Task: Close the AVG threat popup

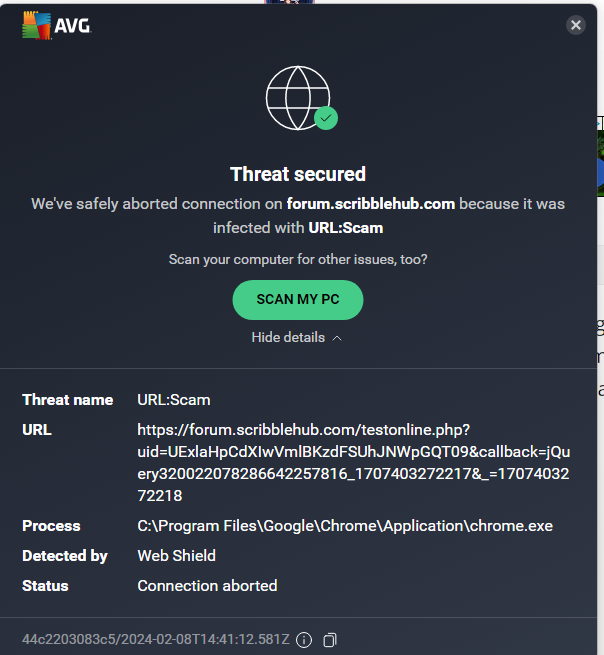Action: 575,26
